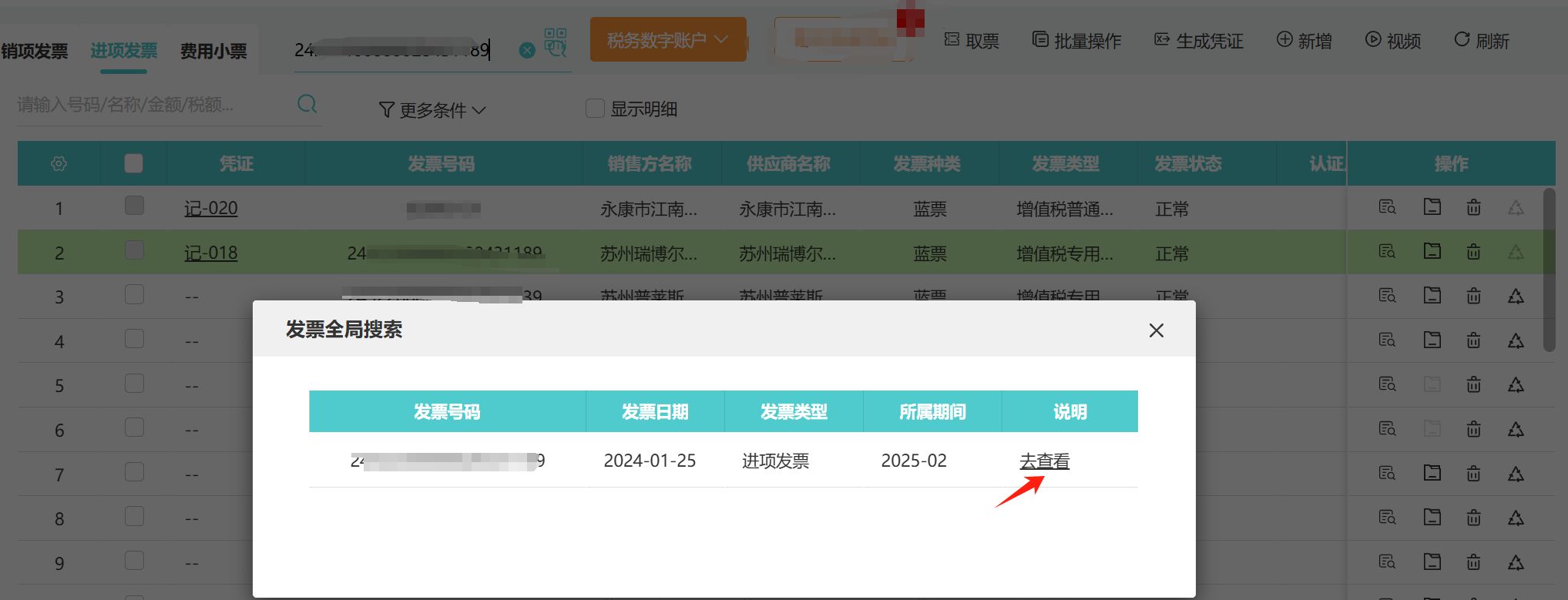This screenshot has height=600, width=1568.
Task: Expand the 税务数字账户 dropdown
Action: click(668, 40)
